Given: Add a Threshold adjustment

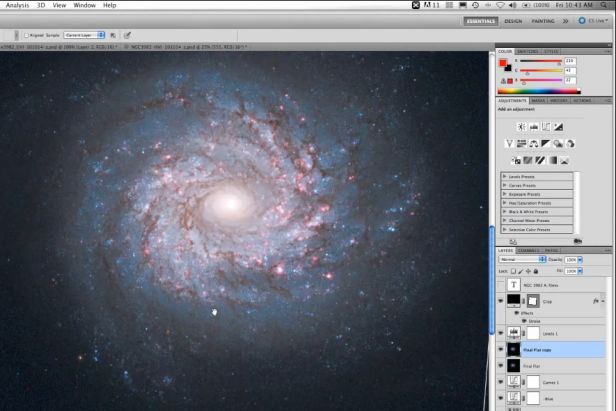Looking at the screenshot, I should (x=540, y=160).
